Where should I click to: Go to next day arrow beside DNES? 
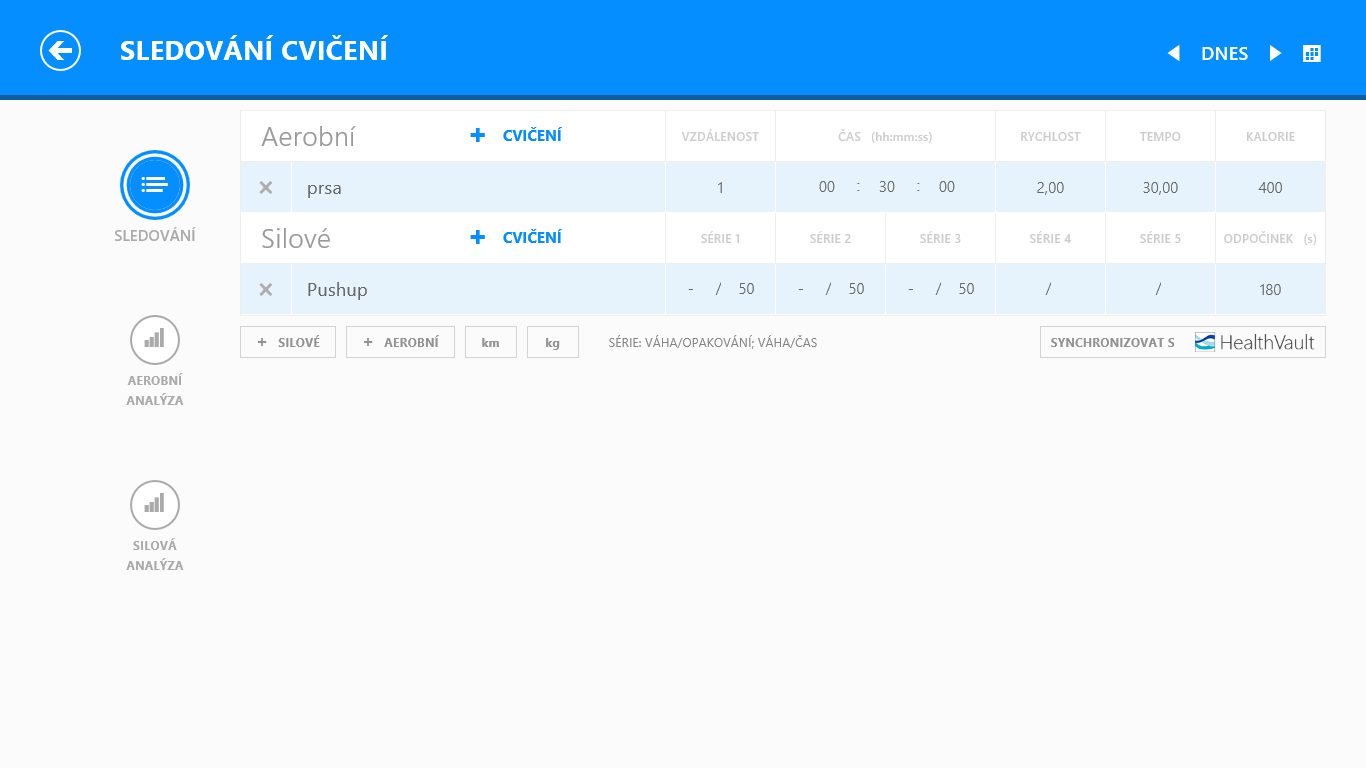click(x=1275, y=53)
